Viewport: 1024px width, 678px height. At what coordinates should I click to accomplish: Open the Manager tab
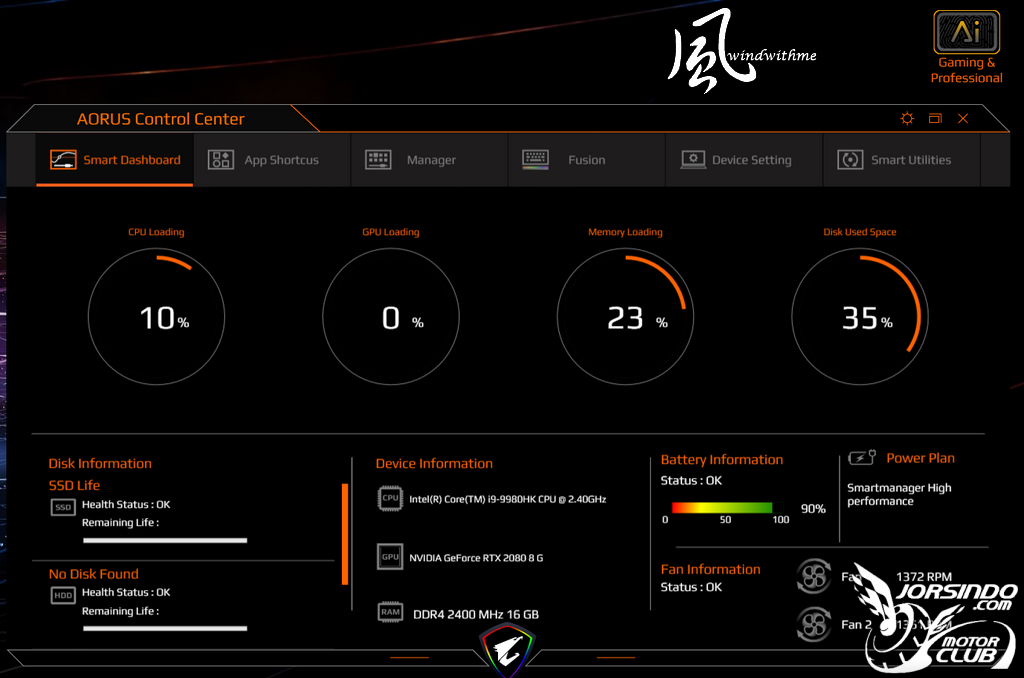point(430,160)
